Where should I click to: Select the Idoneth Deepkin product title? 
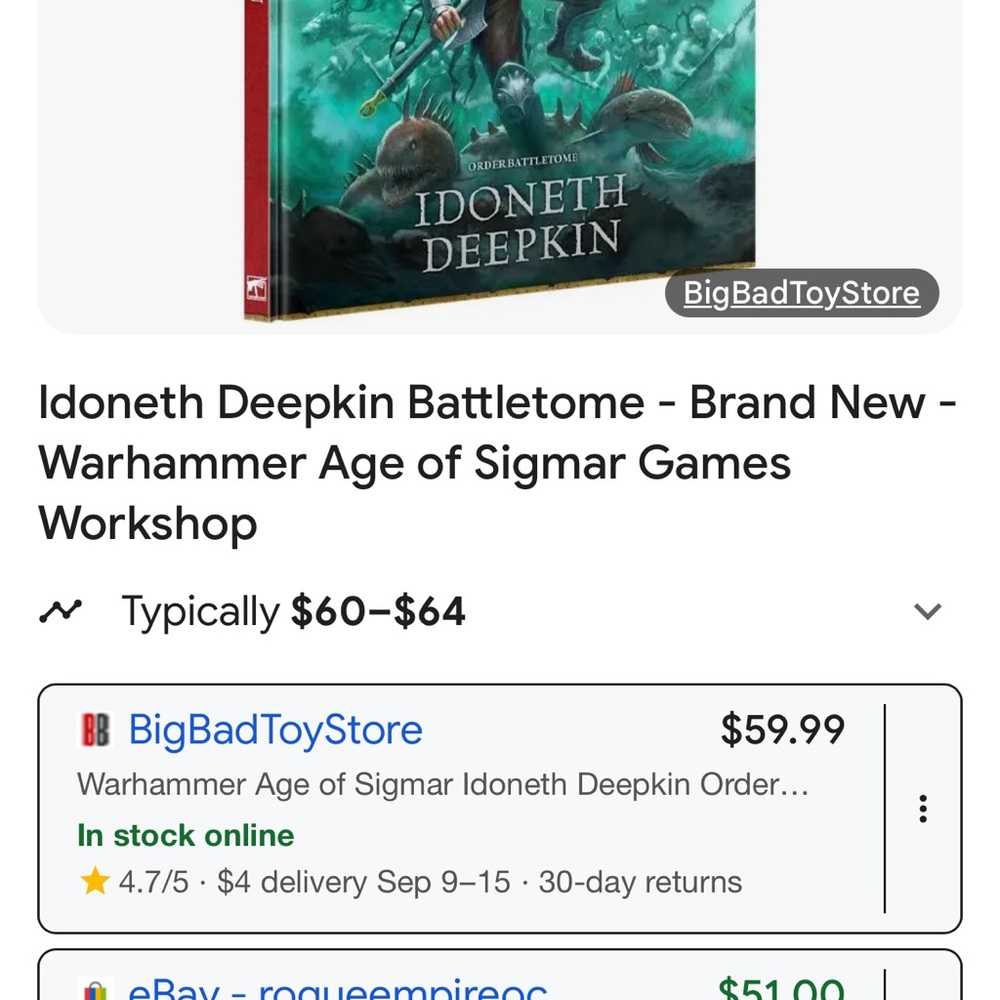(x=497, y=461)
